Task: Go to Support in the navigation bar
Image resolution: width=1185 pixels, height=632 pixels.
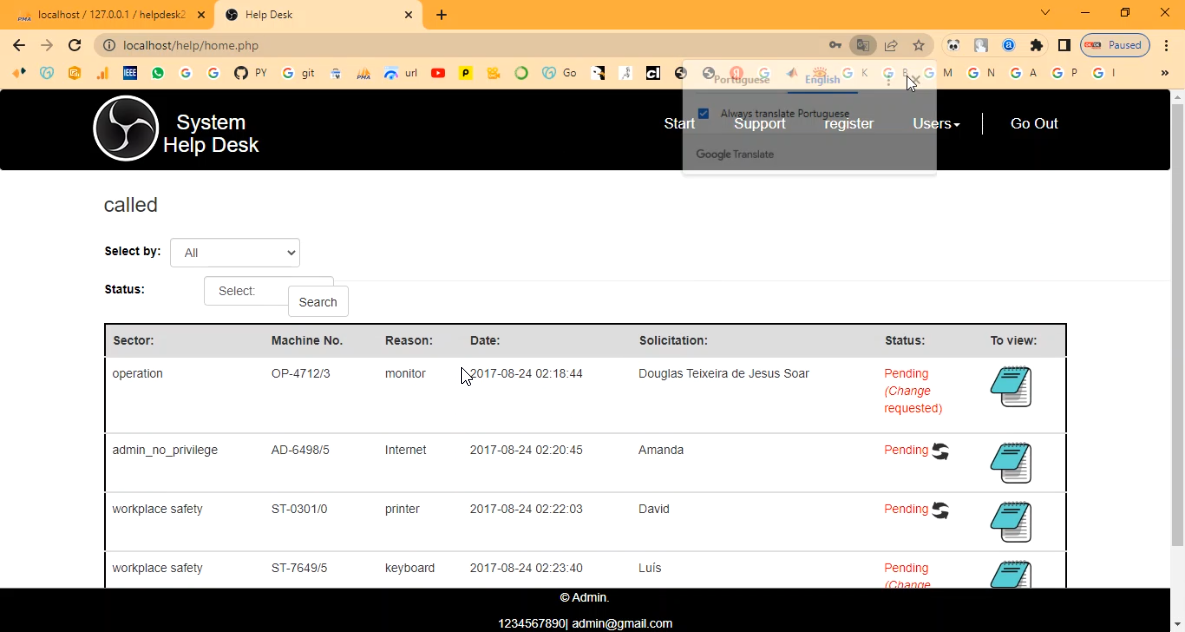Action: point(759,124)
